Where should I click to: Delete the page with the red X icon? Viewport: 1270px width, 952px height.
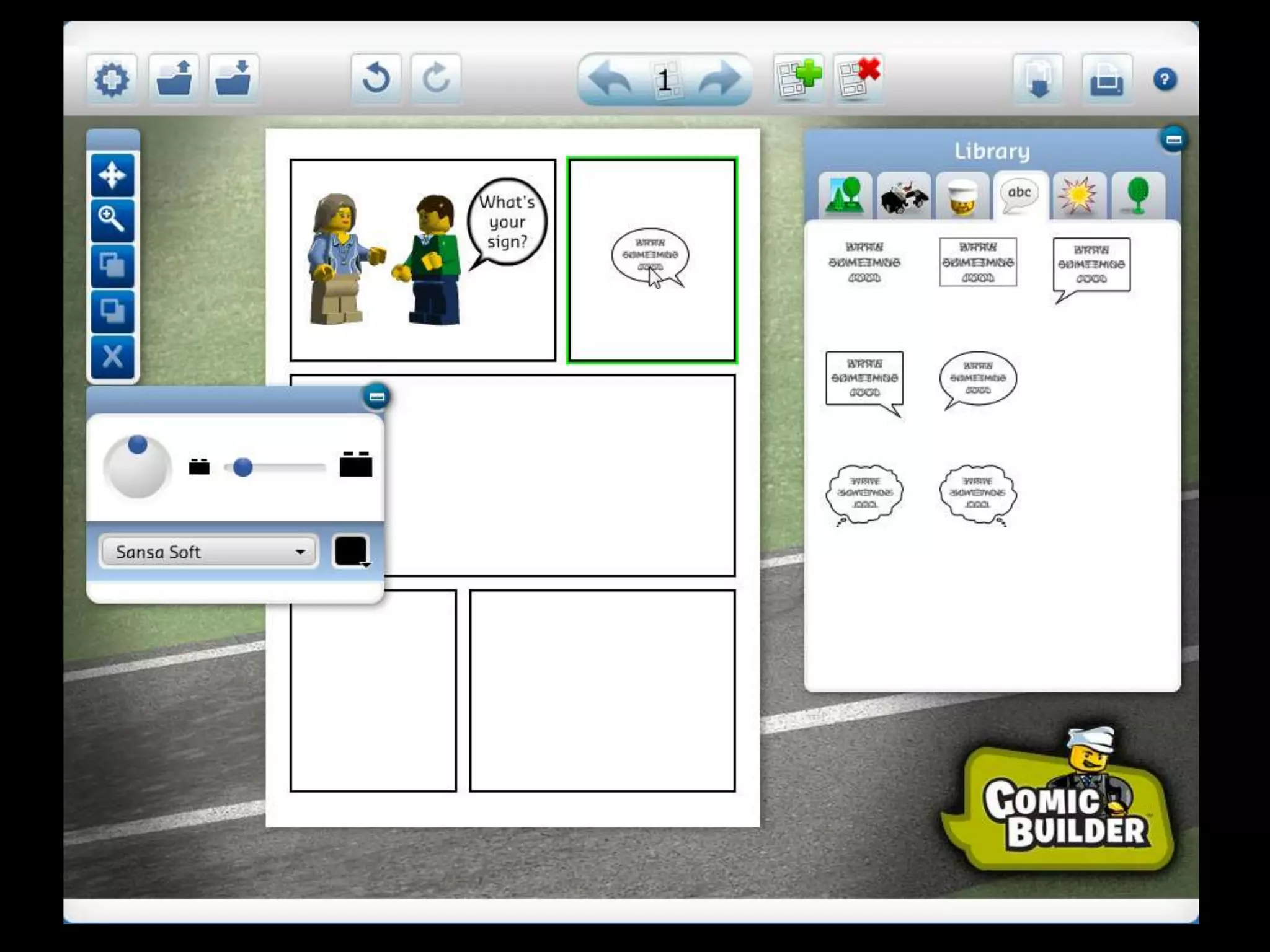[858, 79]
